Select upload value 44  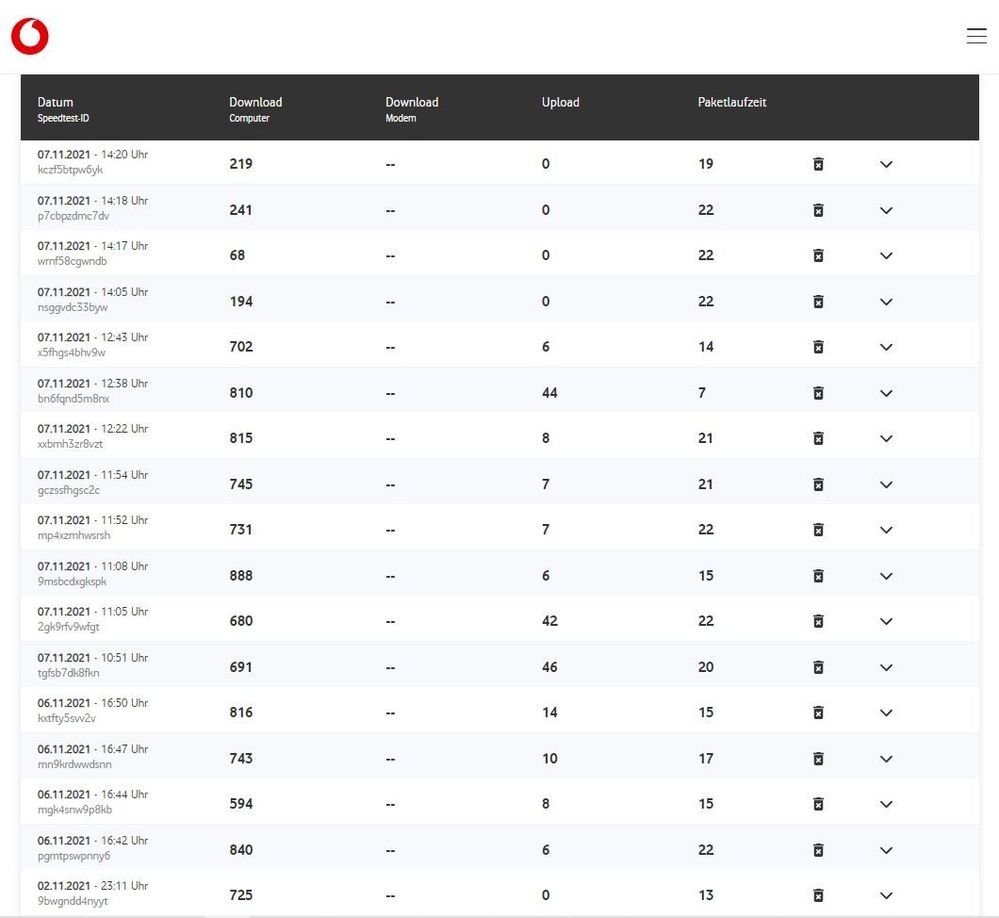549,393
